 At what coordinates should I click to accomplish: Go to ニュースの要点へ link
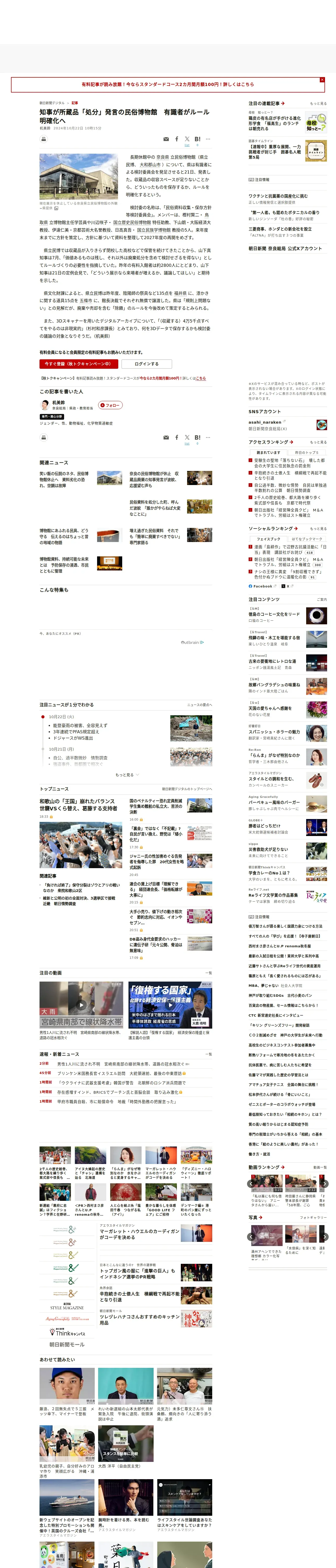pyautogui.click(x=199, y=705)
